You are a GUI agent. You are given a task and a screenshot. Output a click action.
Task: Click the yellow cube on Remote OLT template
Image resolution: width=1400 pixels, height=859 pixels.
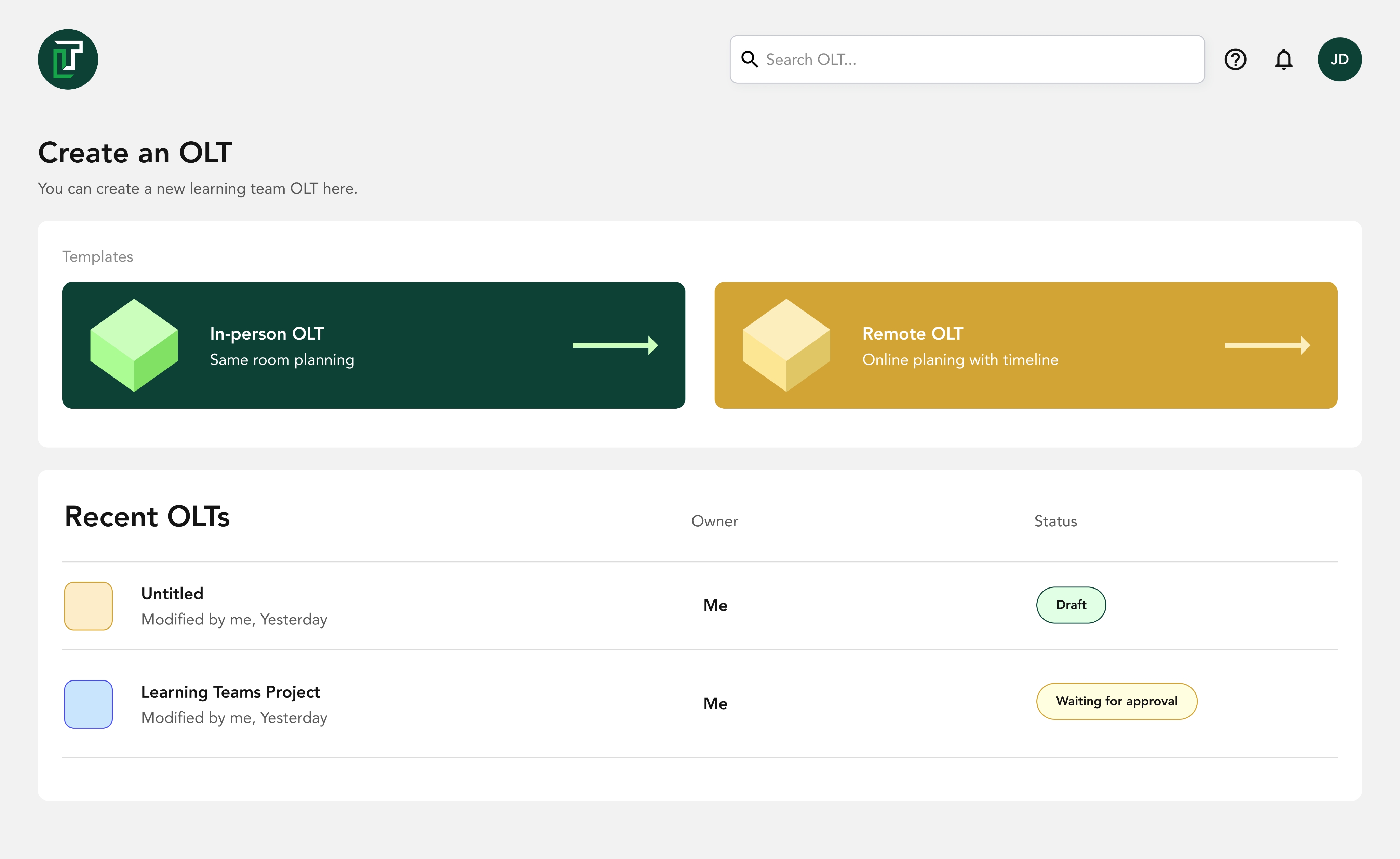click(x=786, y=345)
